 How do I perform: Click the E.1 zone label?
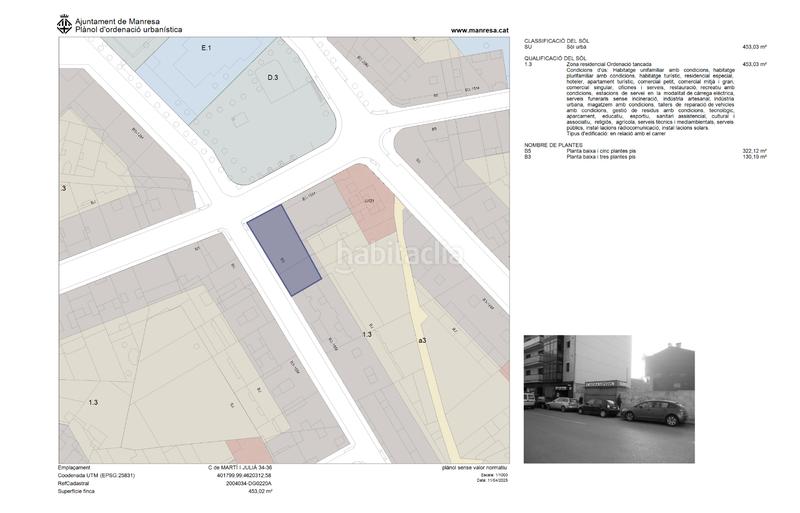[206, 48]
